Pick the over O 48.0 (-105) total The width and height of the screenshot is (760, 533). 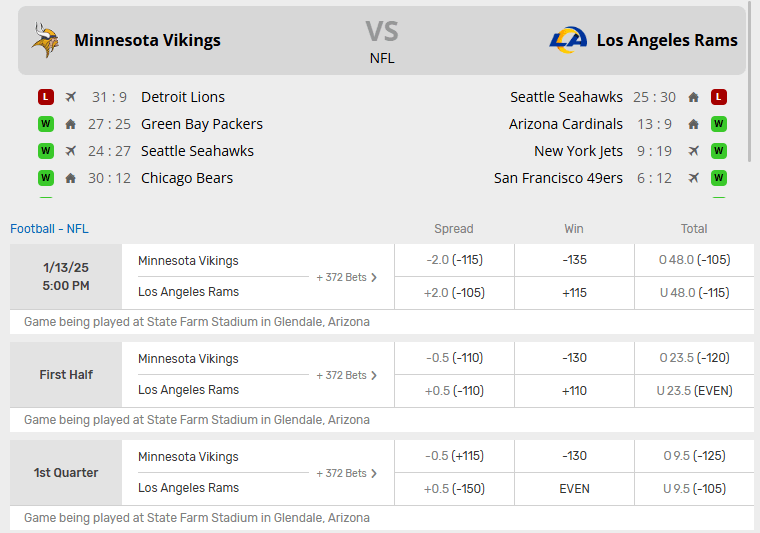[x=694, y=260]
